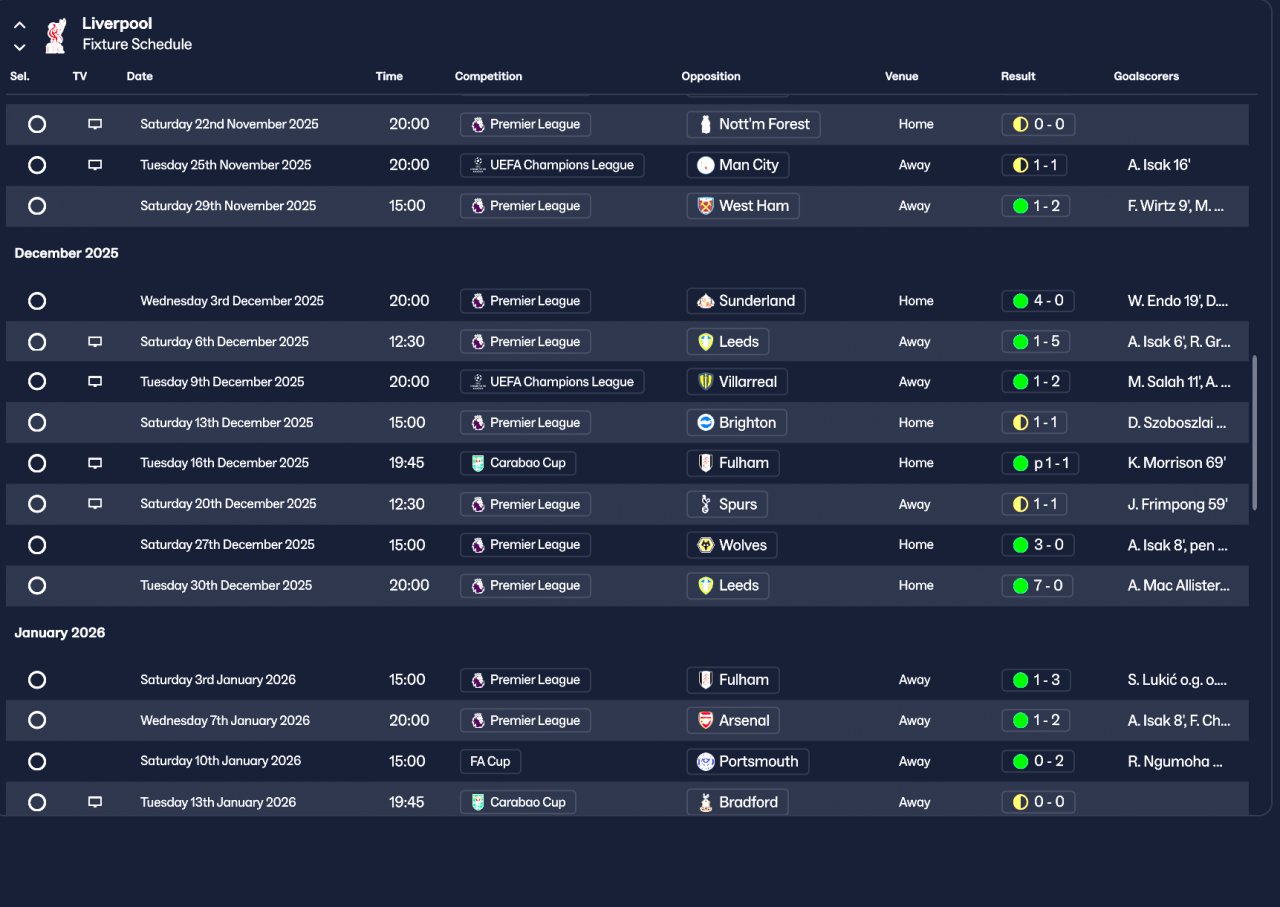View the 3 - 0 result against Wolves

pos(1038,545)
